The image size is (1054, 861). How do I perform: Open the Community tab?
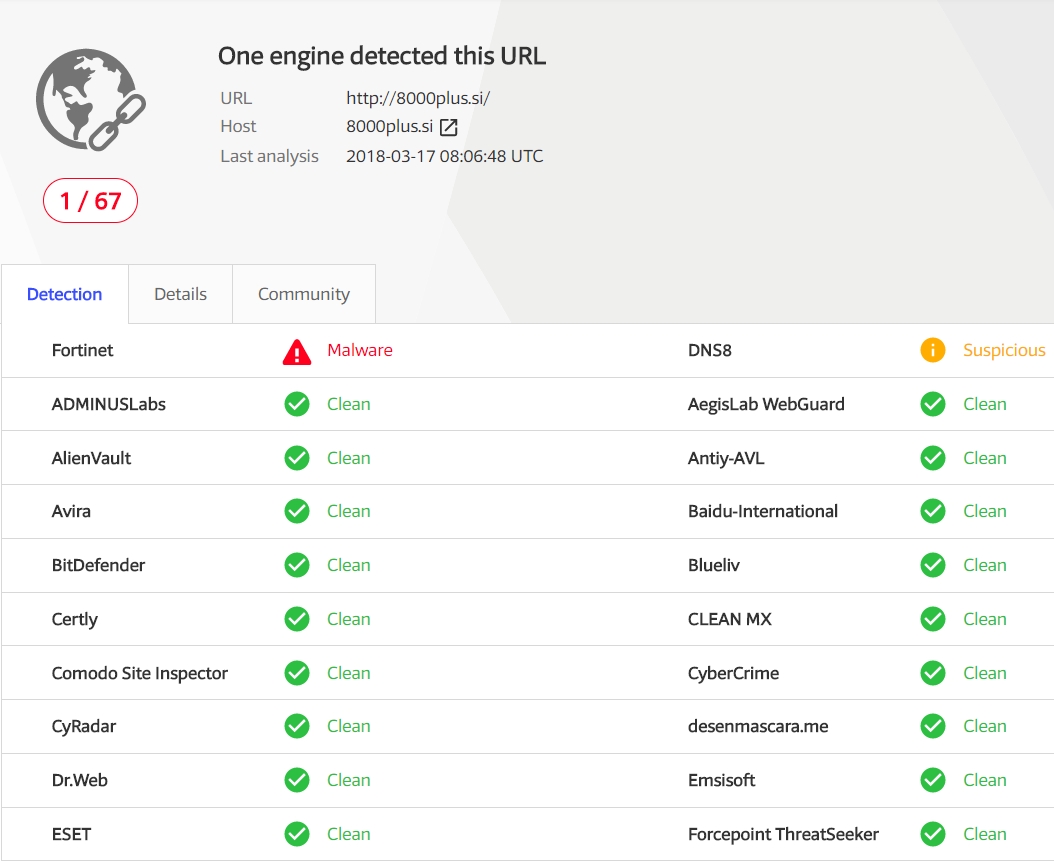[x=304, y=294]
